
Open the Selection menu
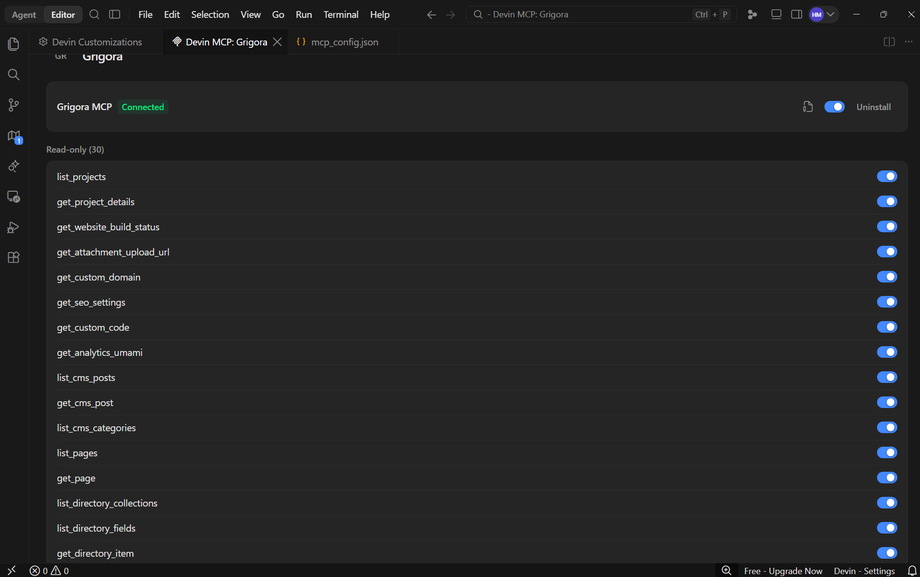tap(210, 15)
